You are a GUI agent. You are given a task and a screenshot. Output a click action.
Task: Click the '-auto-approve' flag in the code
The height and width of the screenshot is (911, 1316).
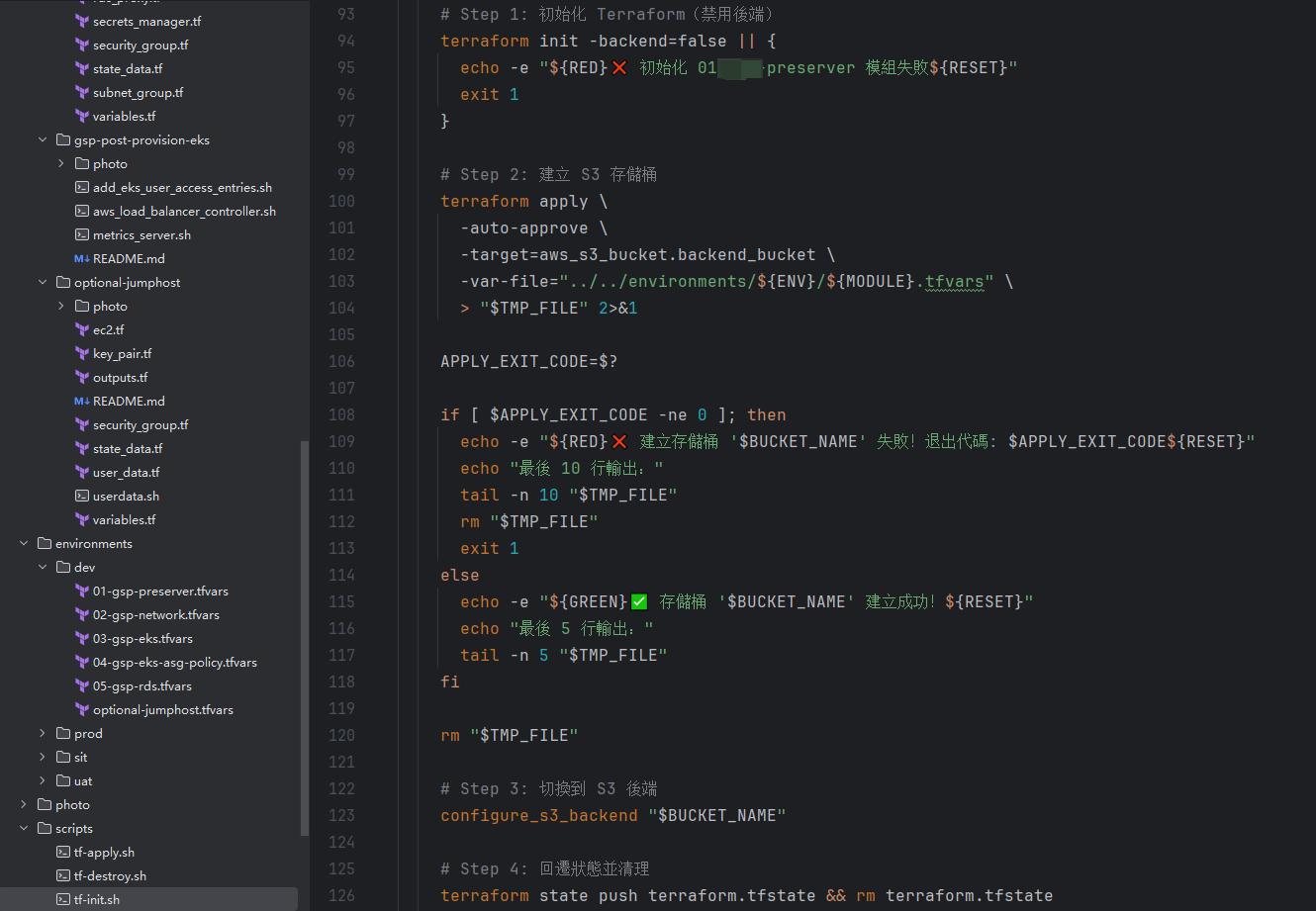click(x=523, y=228)
